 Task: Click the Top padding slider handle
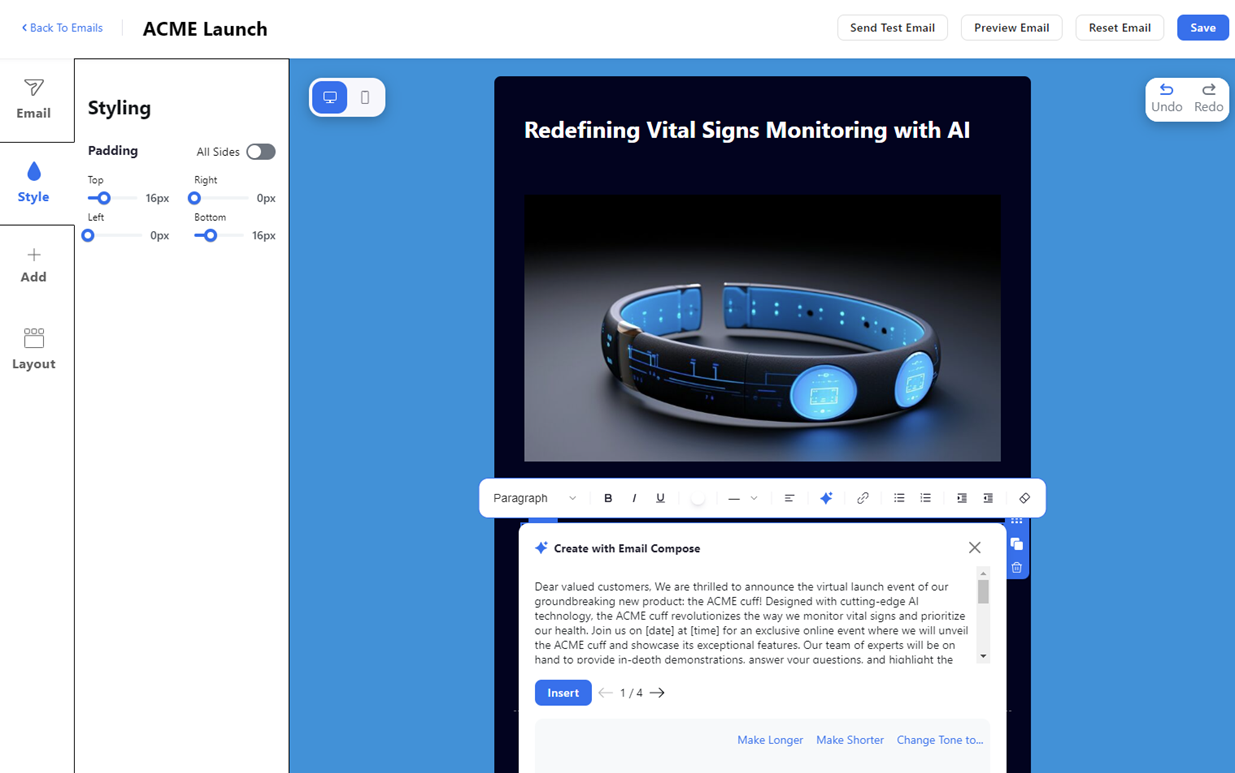click(104, 198)
